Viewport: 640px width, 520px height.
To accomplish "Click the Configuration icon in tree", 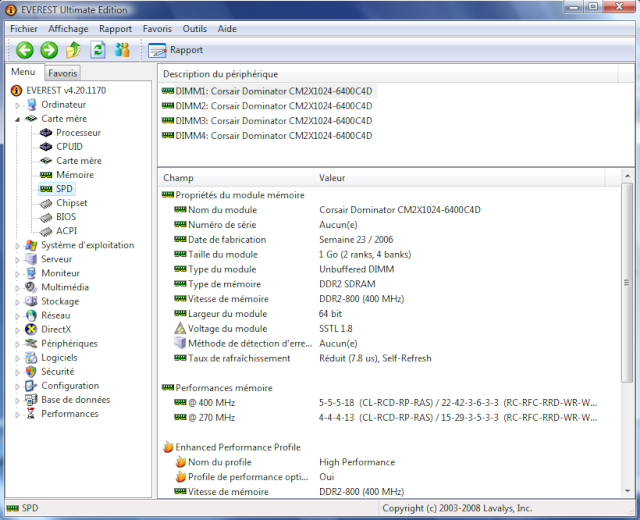I will [31, 386].
